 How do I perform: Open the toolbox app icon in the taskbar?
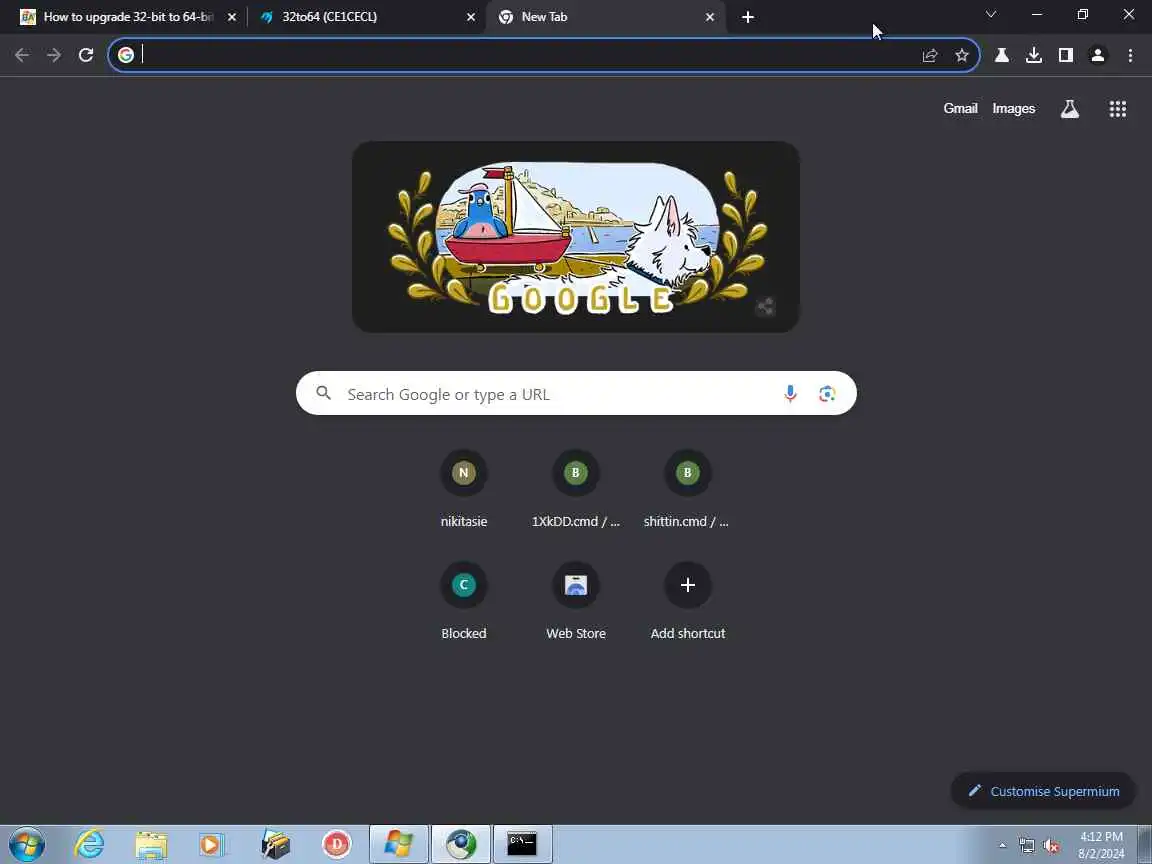pyautogui.click(x=276, y=844)
